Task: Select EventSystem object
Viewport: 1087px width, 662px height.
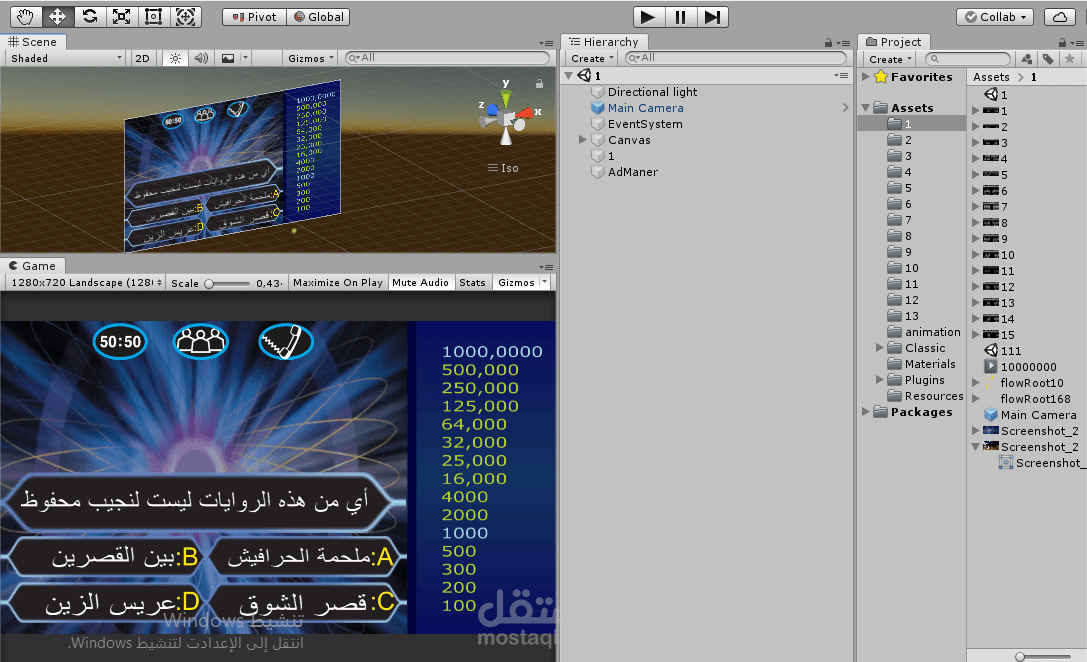Action: click(645, 123)
